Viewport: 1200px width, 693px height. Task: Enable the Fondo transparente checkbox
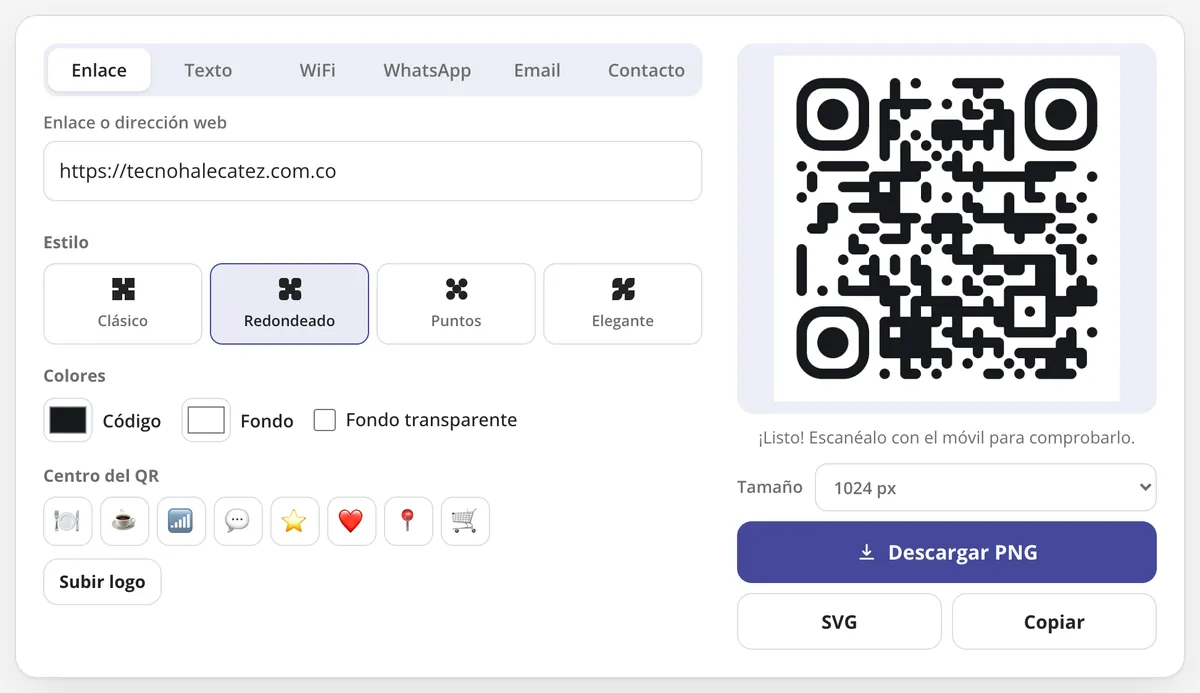(x=324, y=420)
